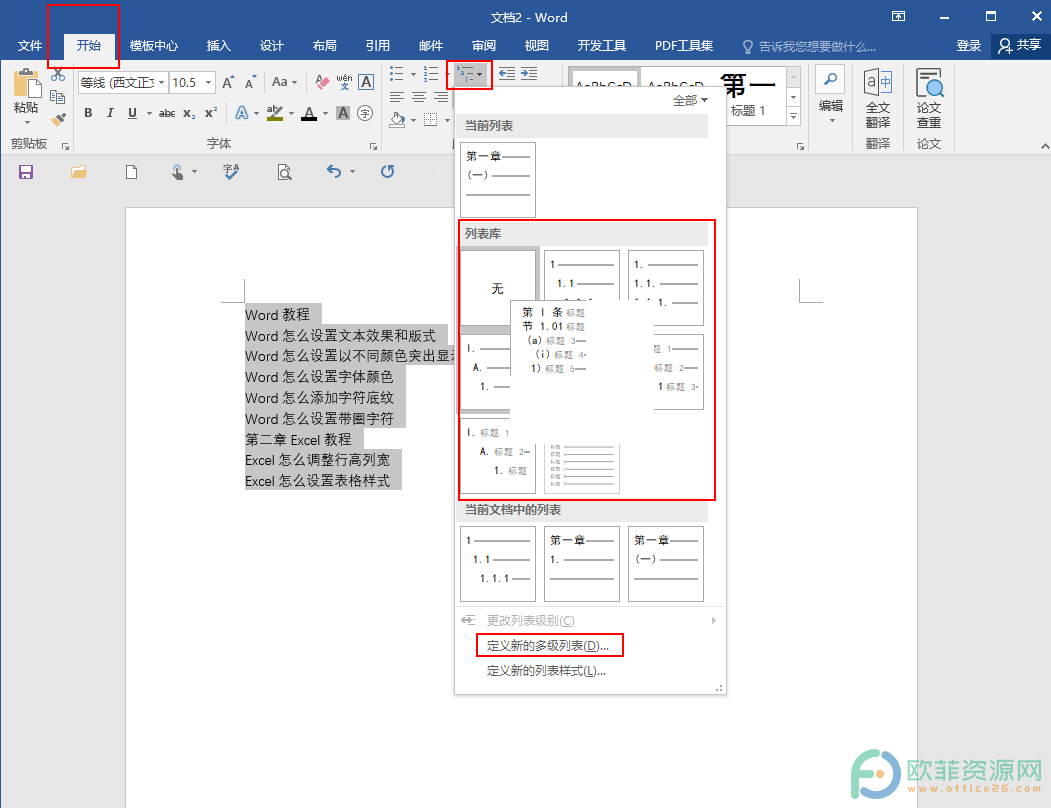Switch to the References (引用) tab
Screen dimensions: 1051x808
click(x=377, y=46)
